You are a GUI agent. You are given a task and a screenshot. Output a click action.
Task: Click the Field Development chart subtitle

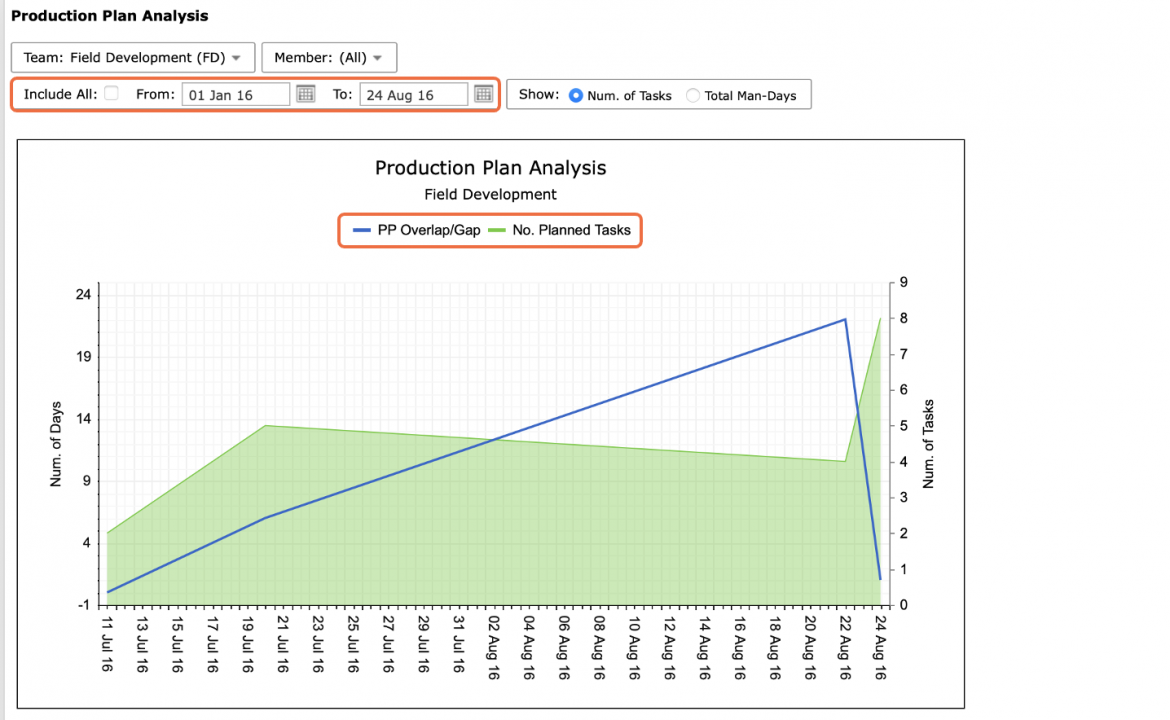[x=490, y=195]
